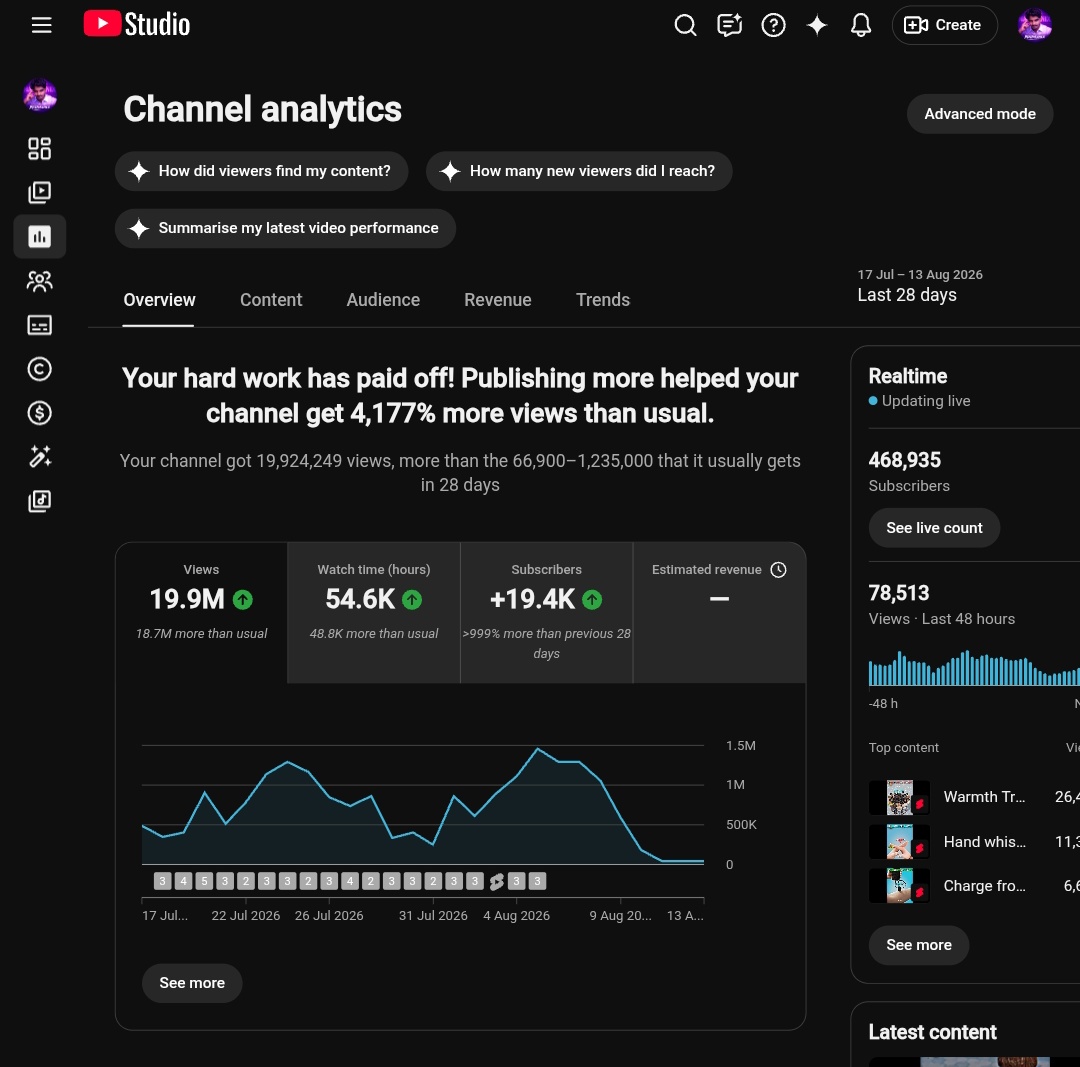1080x1067 pixels.
Task: Select the Watch time (hours) metric card
Action: pos(373,612)
